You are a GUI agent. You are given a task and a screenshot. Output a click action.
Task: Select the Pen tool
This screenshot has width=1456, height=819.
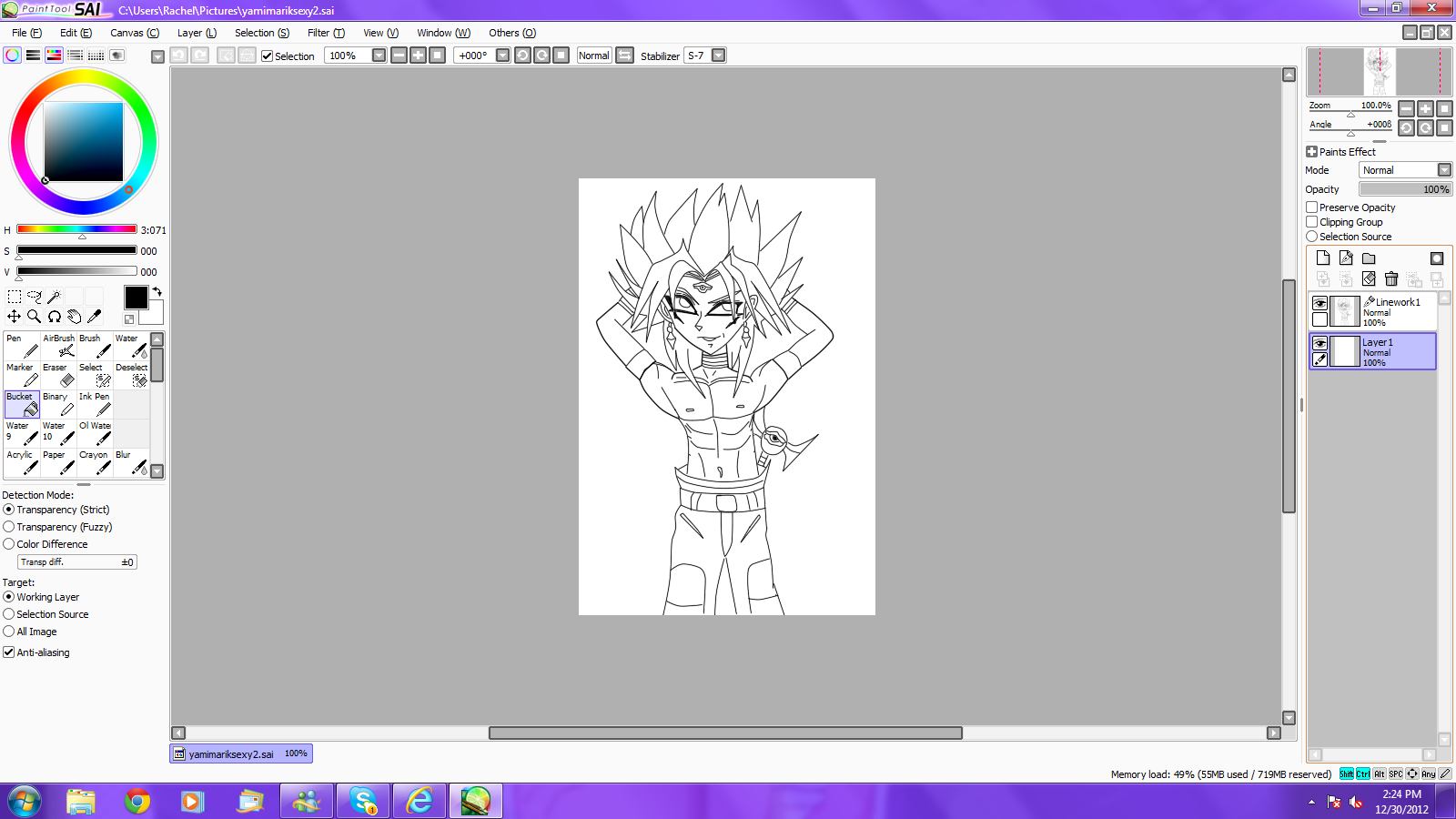(x=22, y=346)
